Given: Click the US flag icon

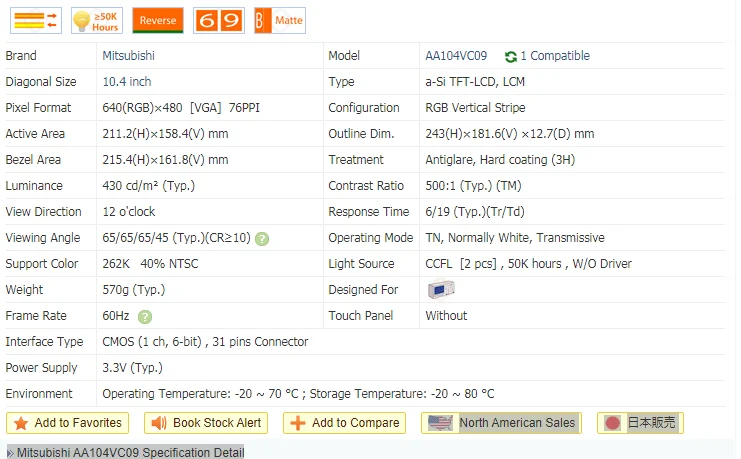Looking at the screenshot, I should tap(440, 423).
